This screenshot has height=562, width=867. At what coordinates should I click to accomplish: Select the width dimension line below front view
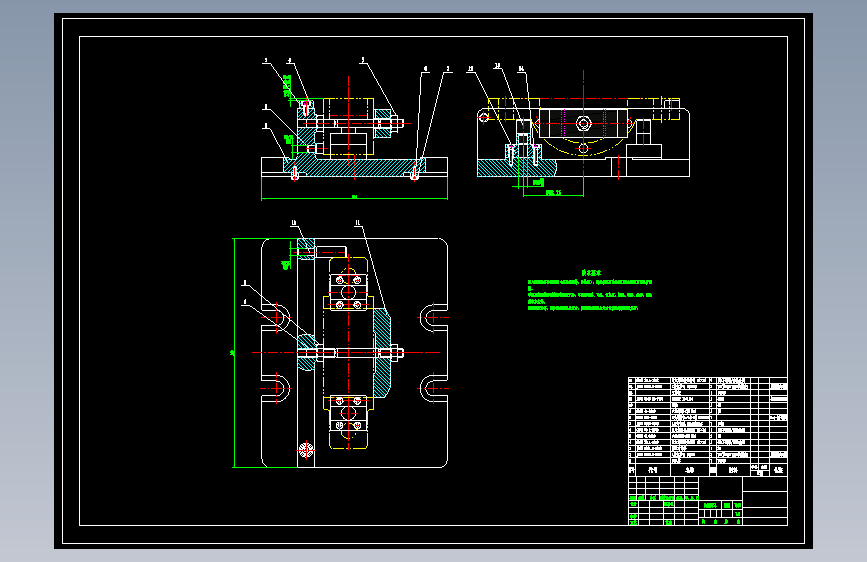coord(354,197)
